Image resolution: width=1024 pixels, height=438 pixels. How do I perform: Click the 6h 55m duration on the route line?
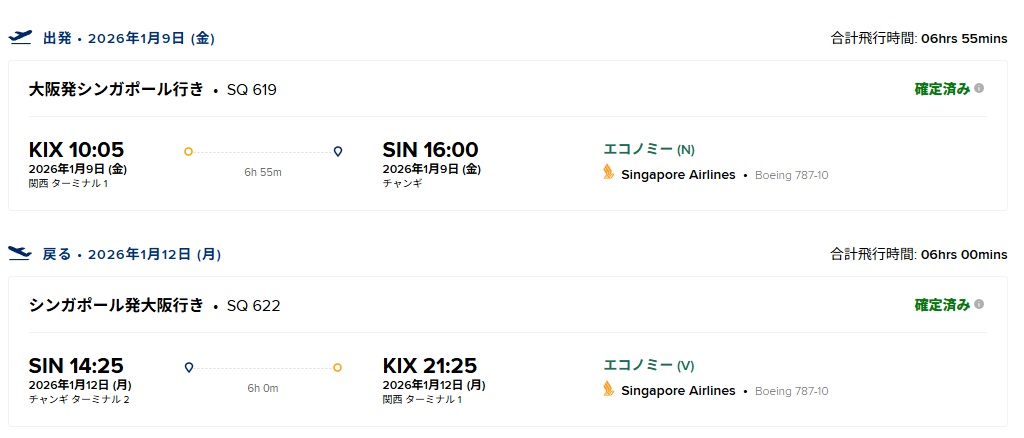tap(263, 172)
